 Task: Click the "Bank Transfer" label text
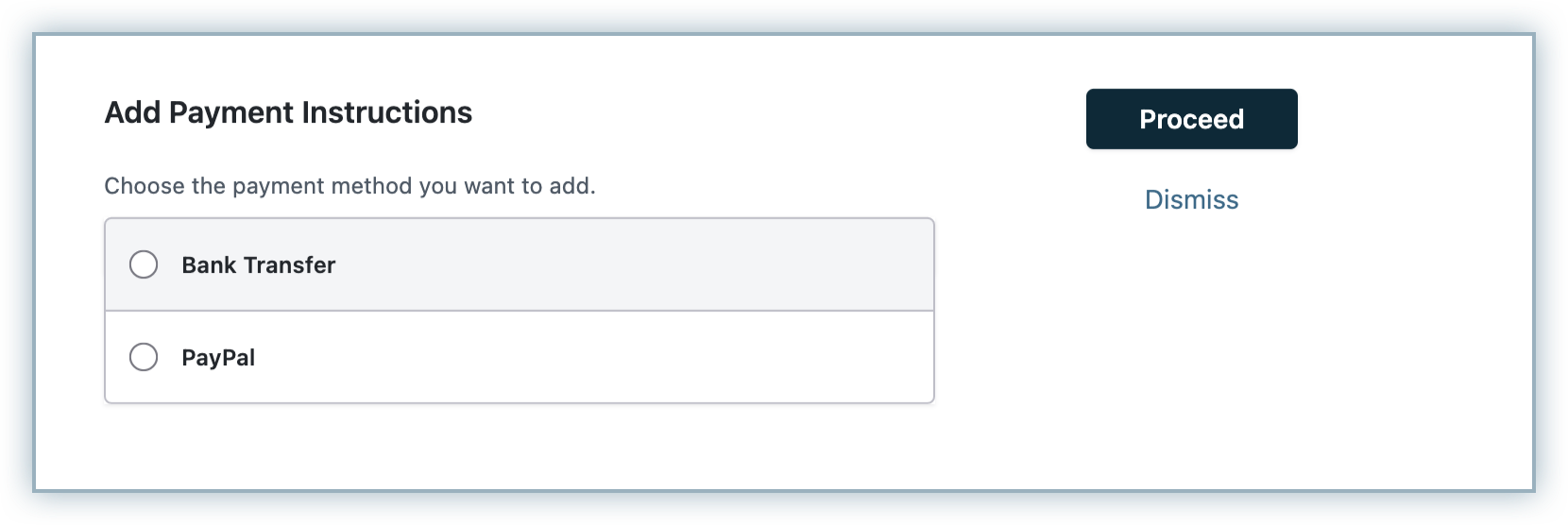[258, 264]
